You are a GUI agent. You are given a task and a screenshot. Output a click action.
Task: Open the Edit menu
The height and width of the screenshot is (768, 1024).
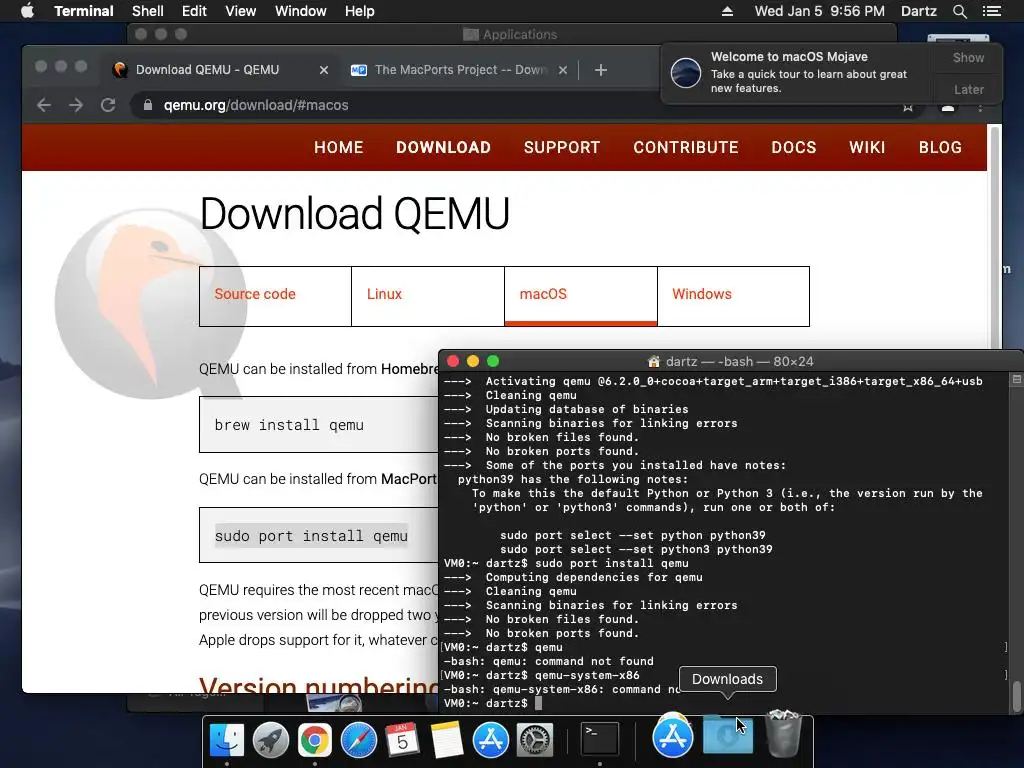194,11
